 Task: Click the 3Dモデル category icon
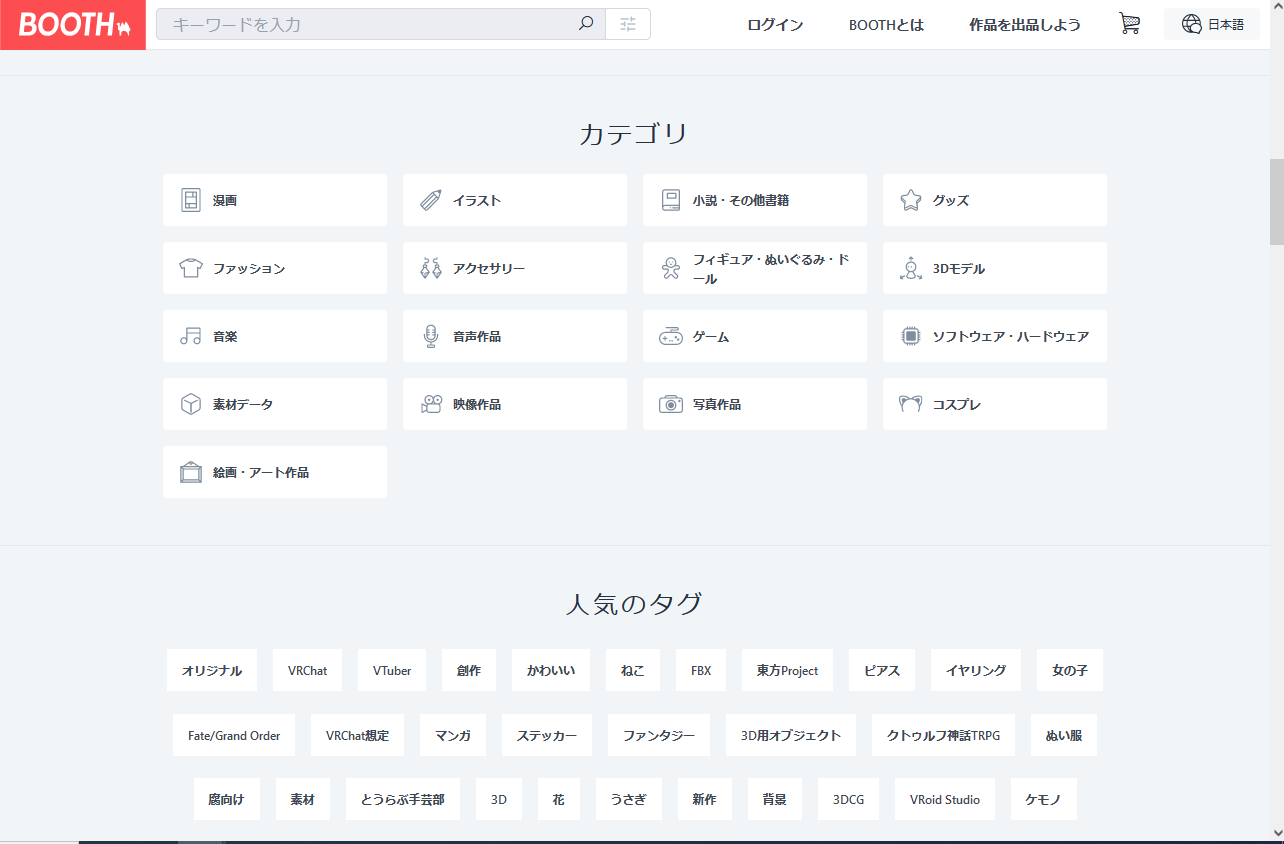[x=910, y=268]
